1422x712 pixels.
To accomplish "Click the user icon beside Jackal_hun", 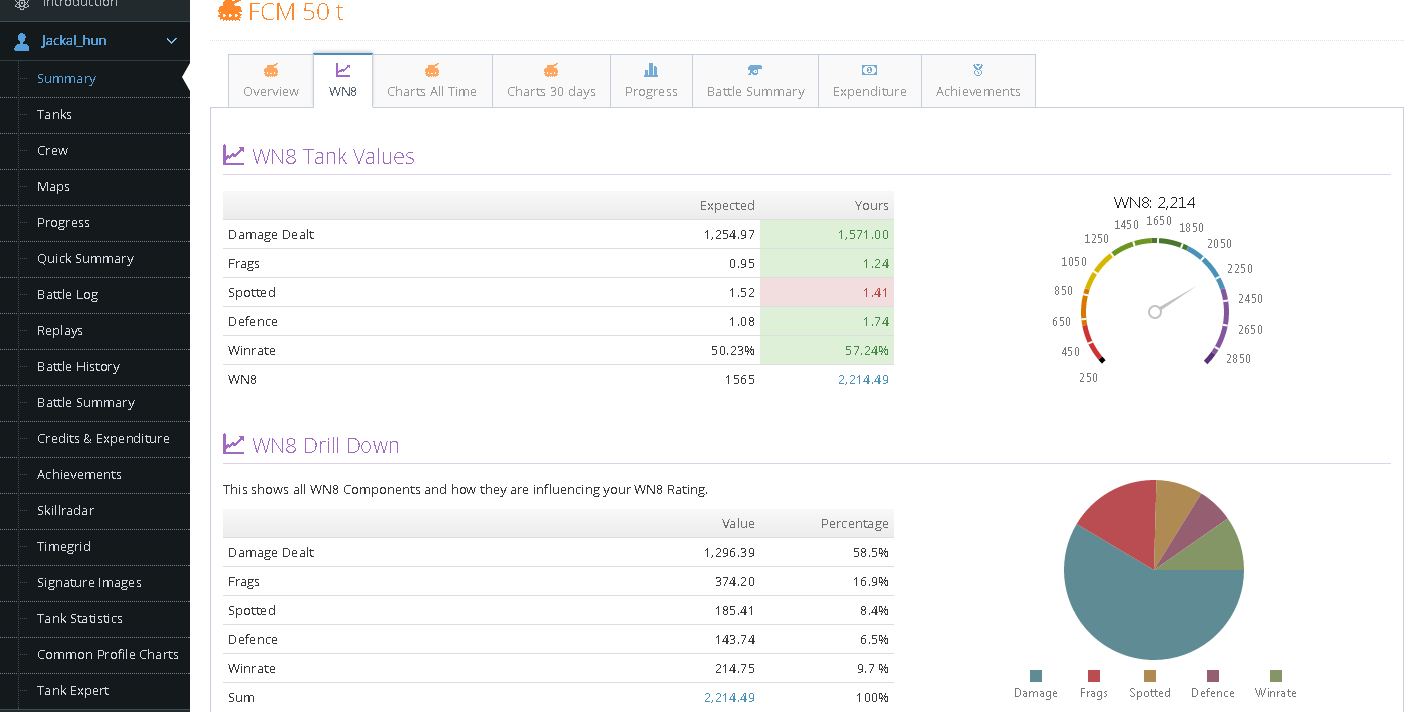I will 22,41.
